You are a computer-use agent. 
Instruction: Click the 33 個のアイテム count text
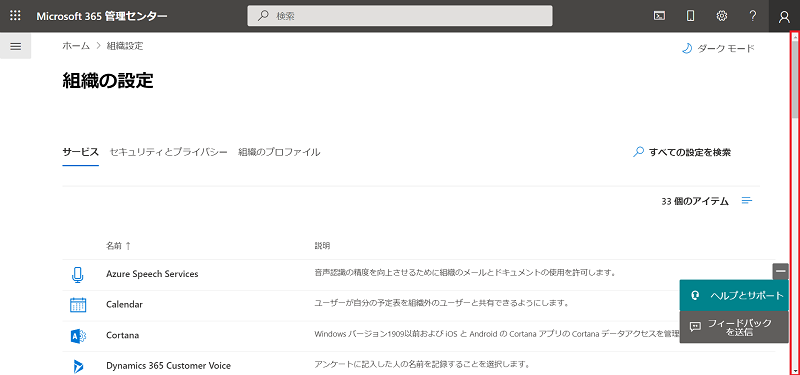pyautogui.click(x=695, y=201)
